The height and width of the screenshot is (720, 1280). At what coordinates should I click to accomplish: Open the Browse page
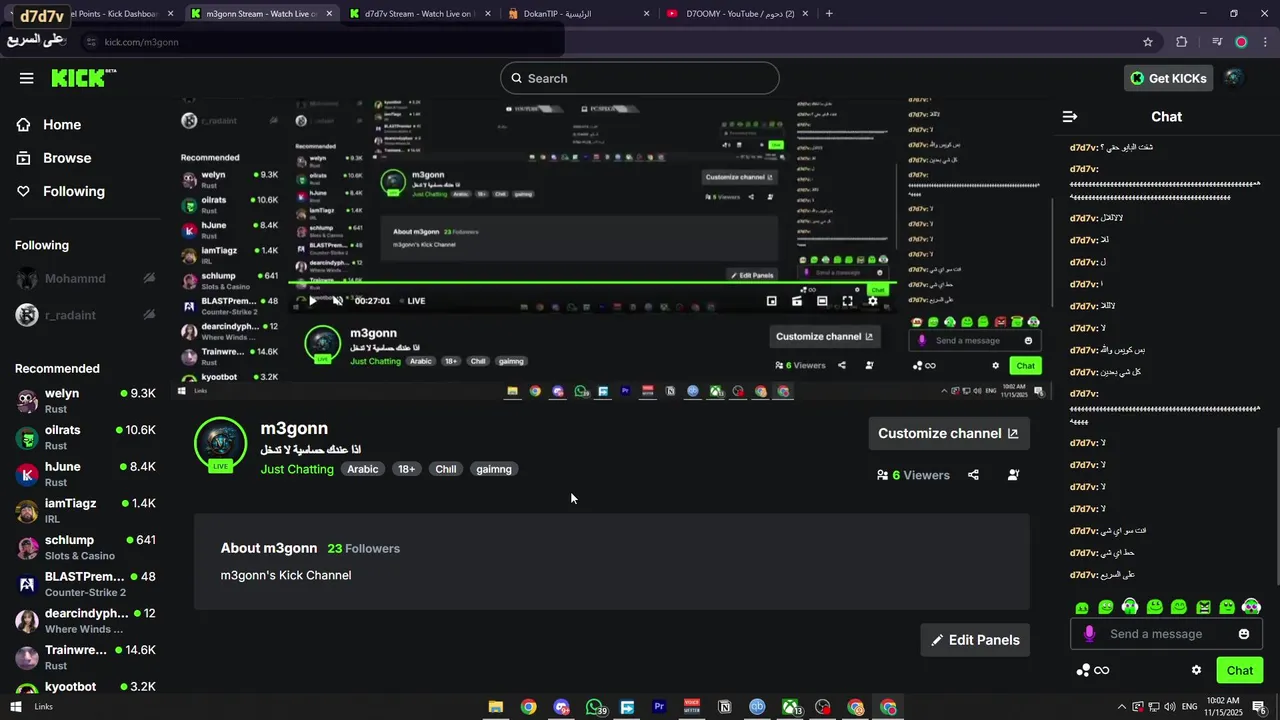[x=67, y=158]
